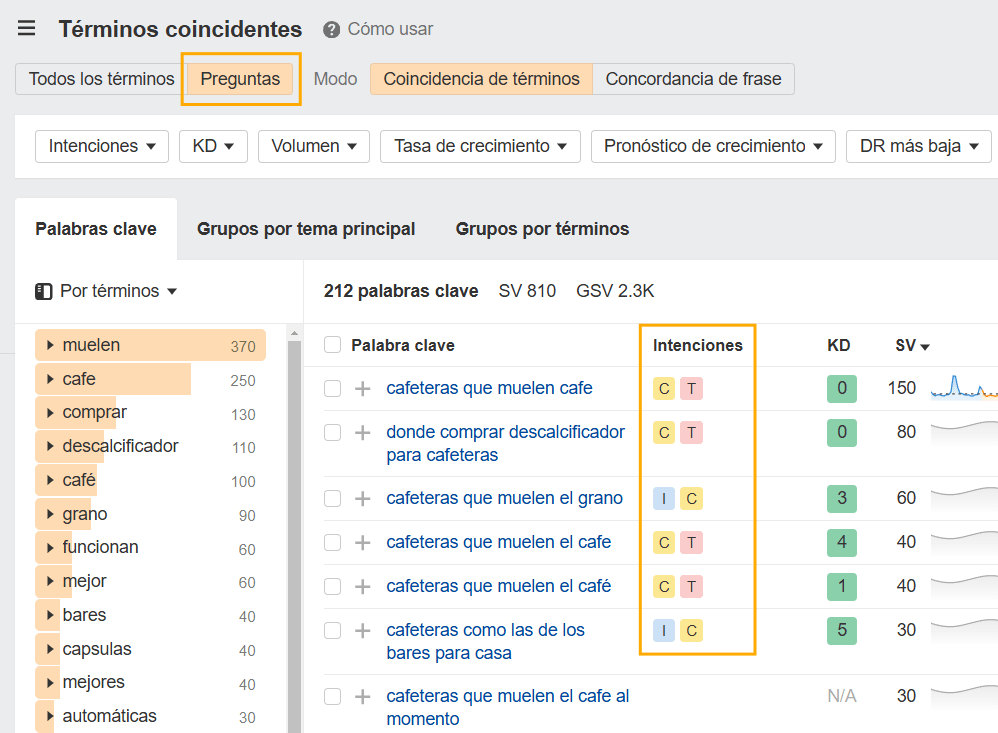Expand the Tasa de crecimiento dropdown

(x=480, y=146)
